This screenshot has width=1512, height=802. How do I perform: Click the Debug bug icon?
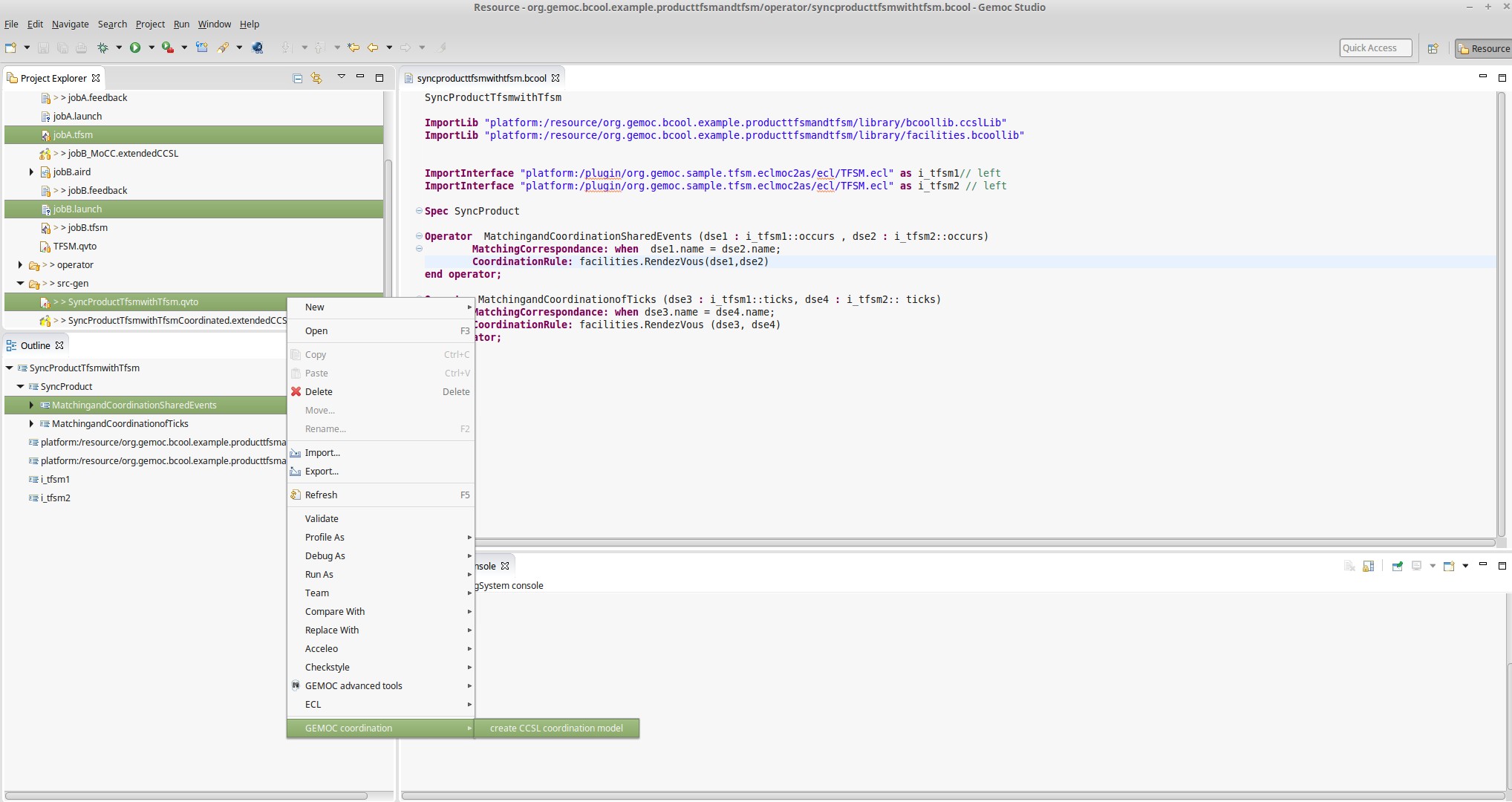pos(103,48)
